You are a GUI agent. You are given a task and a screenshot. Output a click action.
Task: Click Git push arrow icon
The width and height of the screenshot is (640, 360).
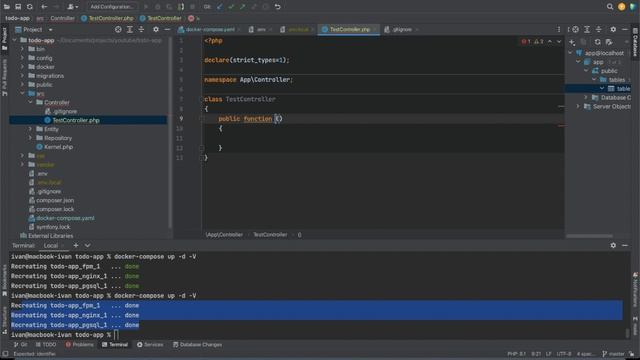coord(242,7)
